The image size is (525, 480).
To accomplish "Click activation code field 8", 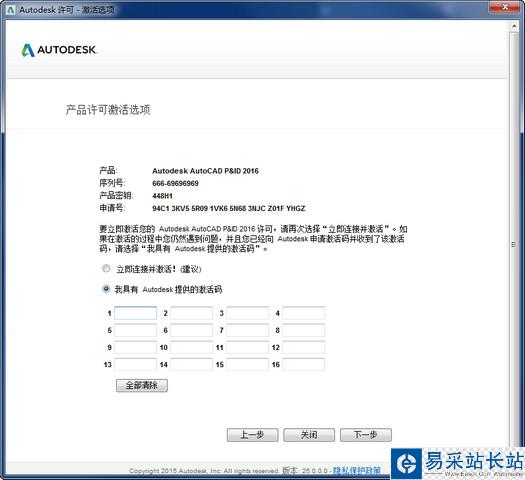I will (x=303, y=330).
